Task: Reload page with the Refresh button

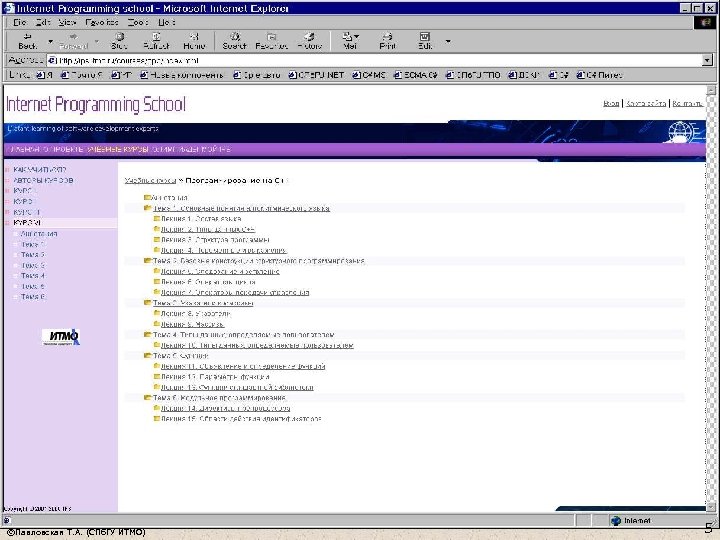Action: click(156, 41)
